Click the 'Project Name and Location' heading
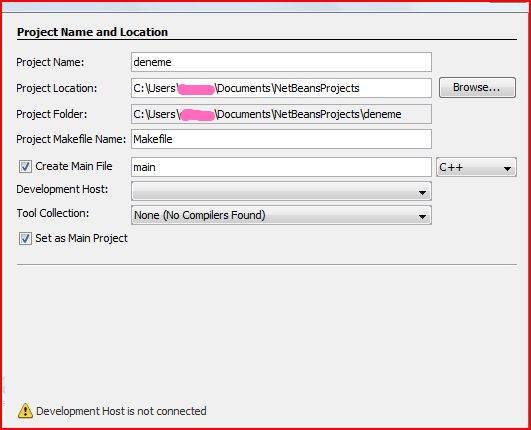 tap(92, 32)
